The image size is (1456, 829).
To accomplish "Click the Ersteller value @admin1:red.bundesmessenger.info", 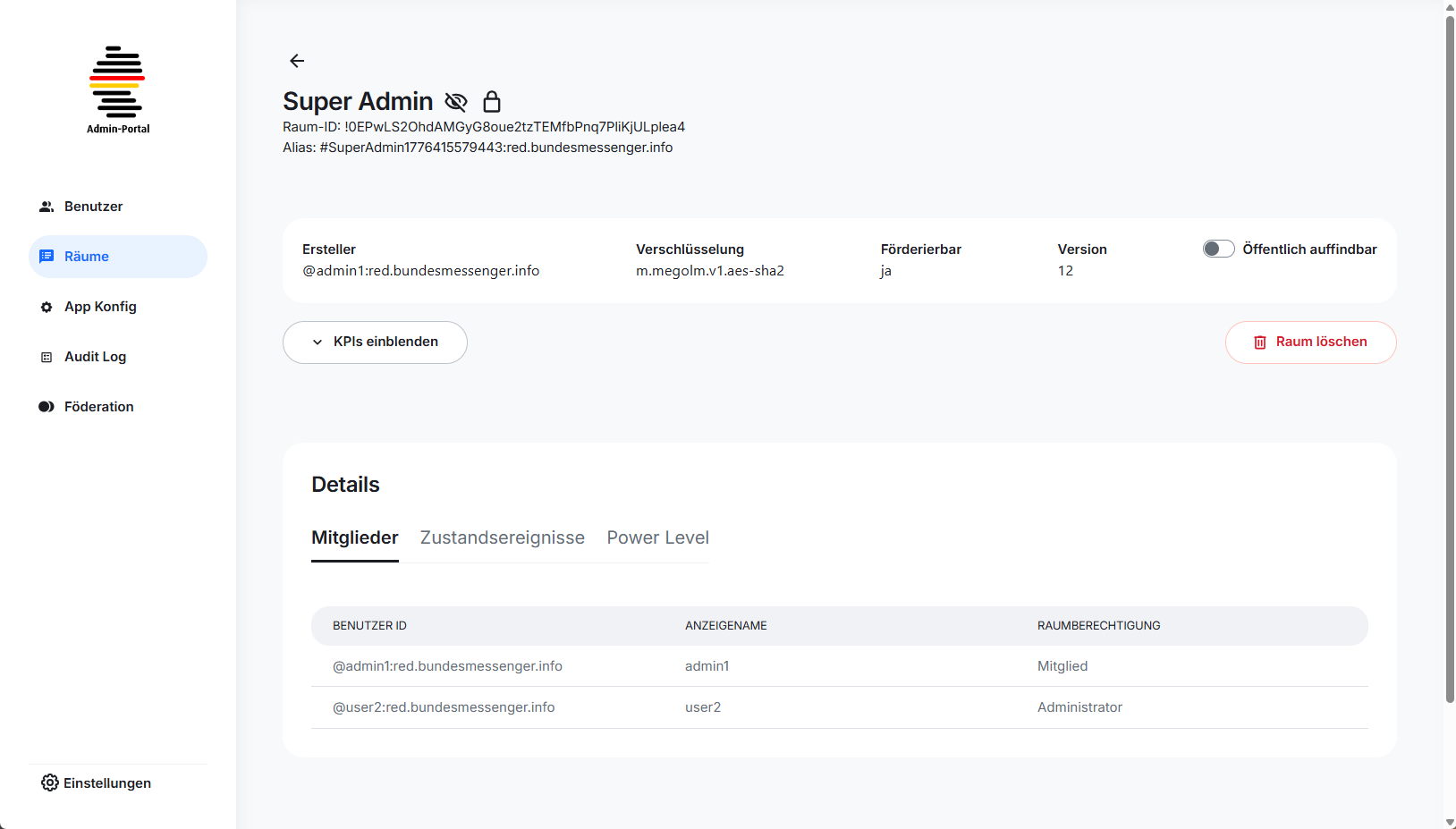I will [x=421, y=271].
